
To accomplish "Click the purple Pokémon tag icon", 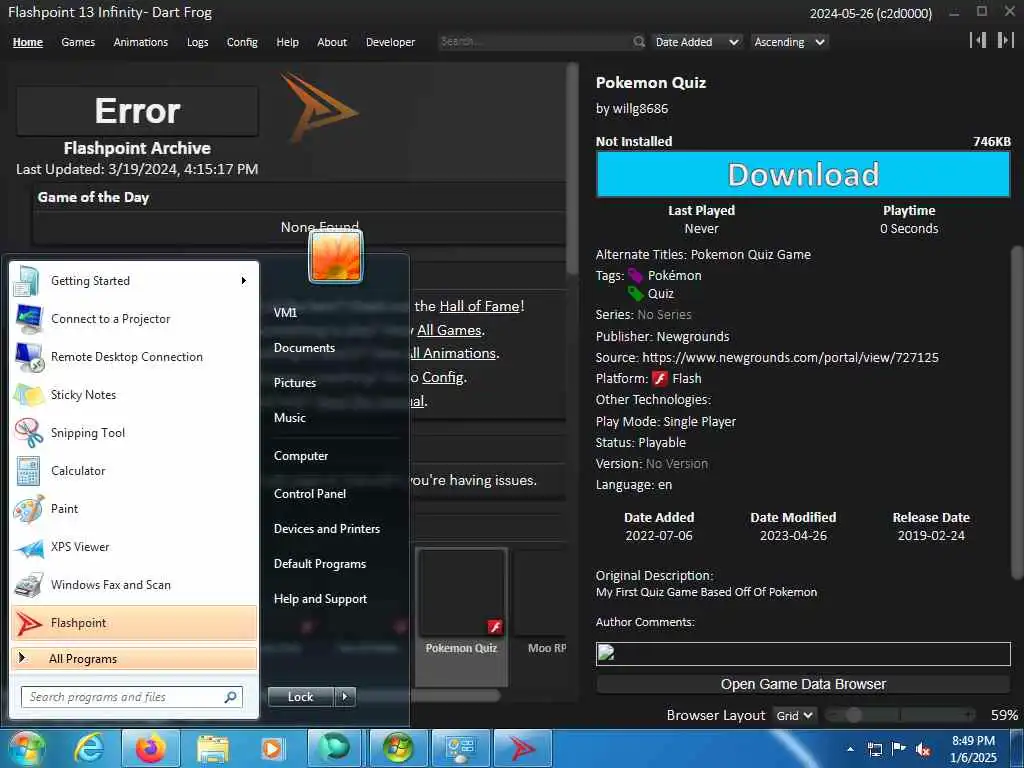I will 635,275.
